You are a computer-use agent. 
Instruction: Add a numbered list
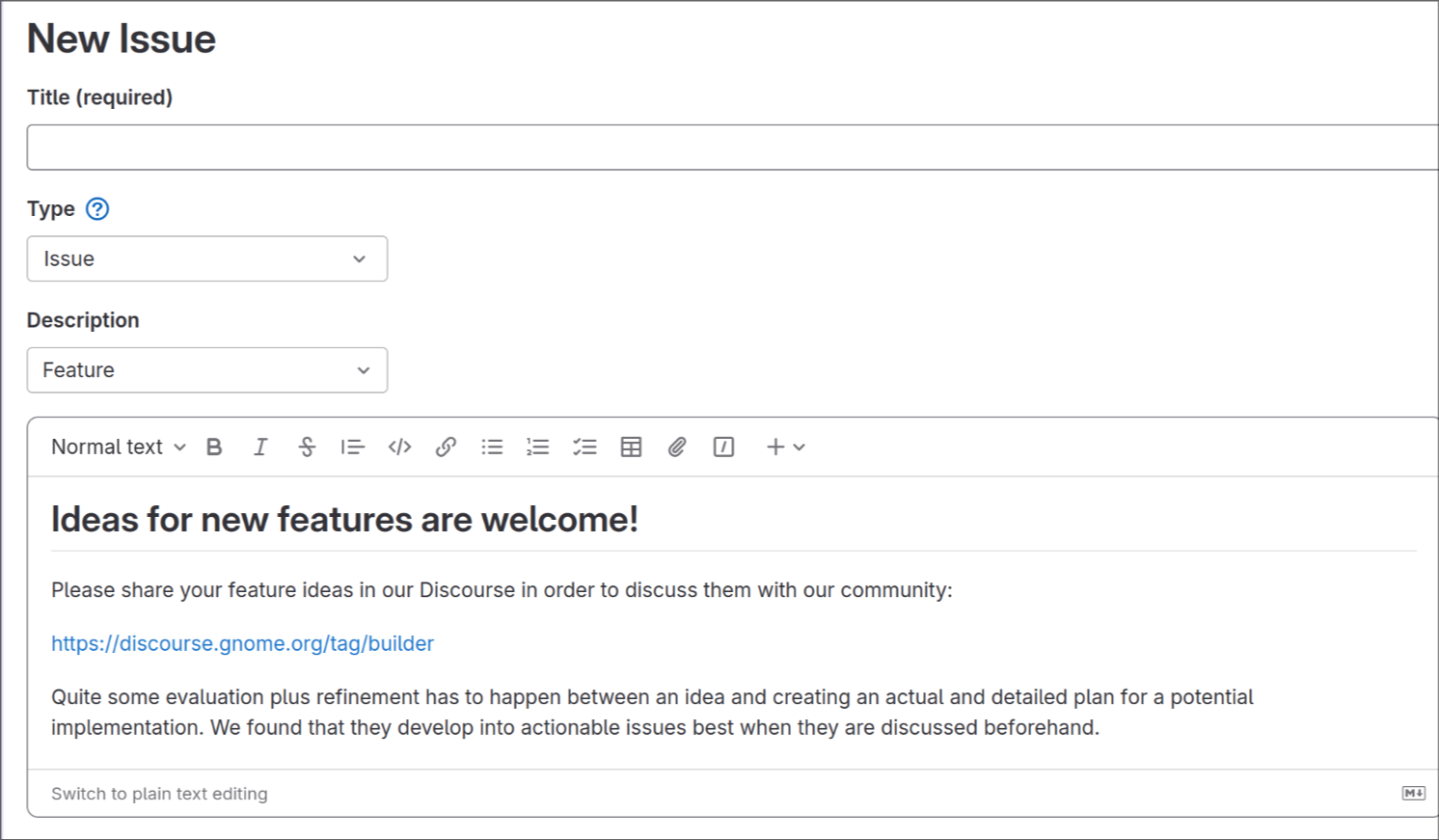[x=538, y=447]
